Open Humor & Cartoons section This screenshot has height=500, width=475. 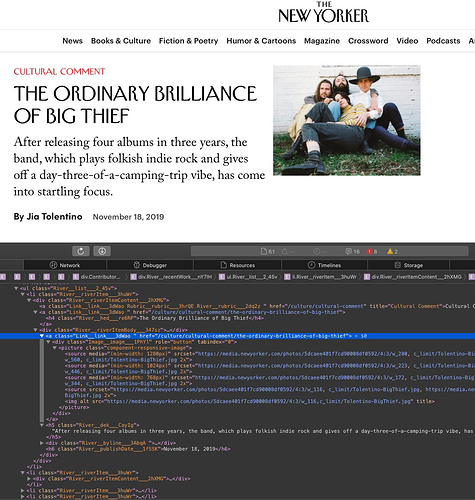click(261, 41)
